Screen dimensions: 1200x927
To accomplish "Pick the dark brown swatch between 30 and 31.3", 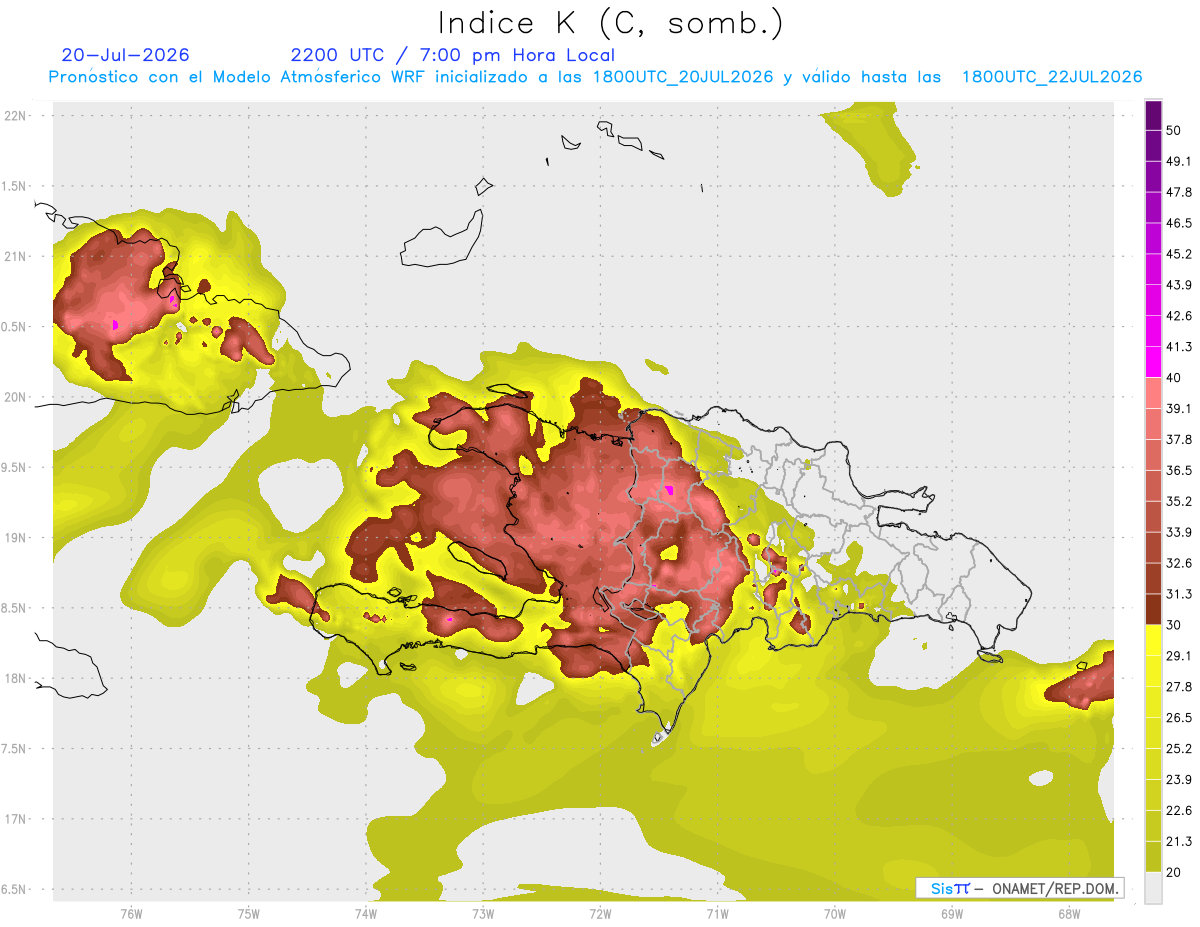I will point(1153,609).
